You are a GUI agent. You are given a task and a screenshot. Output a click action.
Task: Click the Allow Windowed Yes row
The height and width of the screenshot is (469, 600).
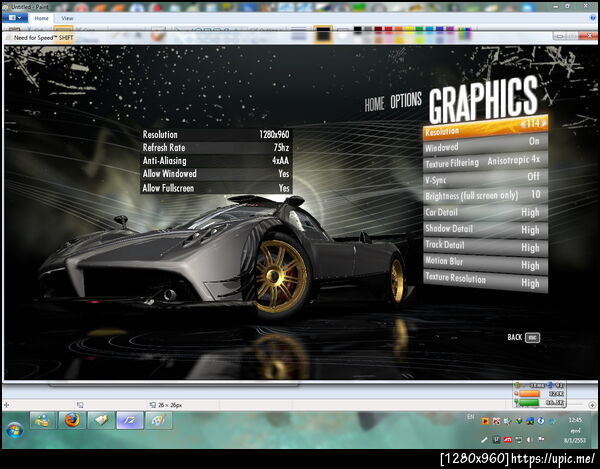(x=216, y=174)
